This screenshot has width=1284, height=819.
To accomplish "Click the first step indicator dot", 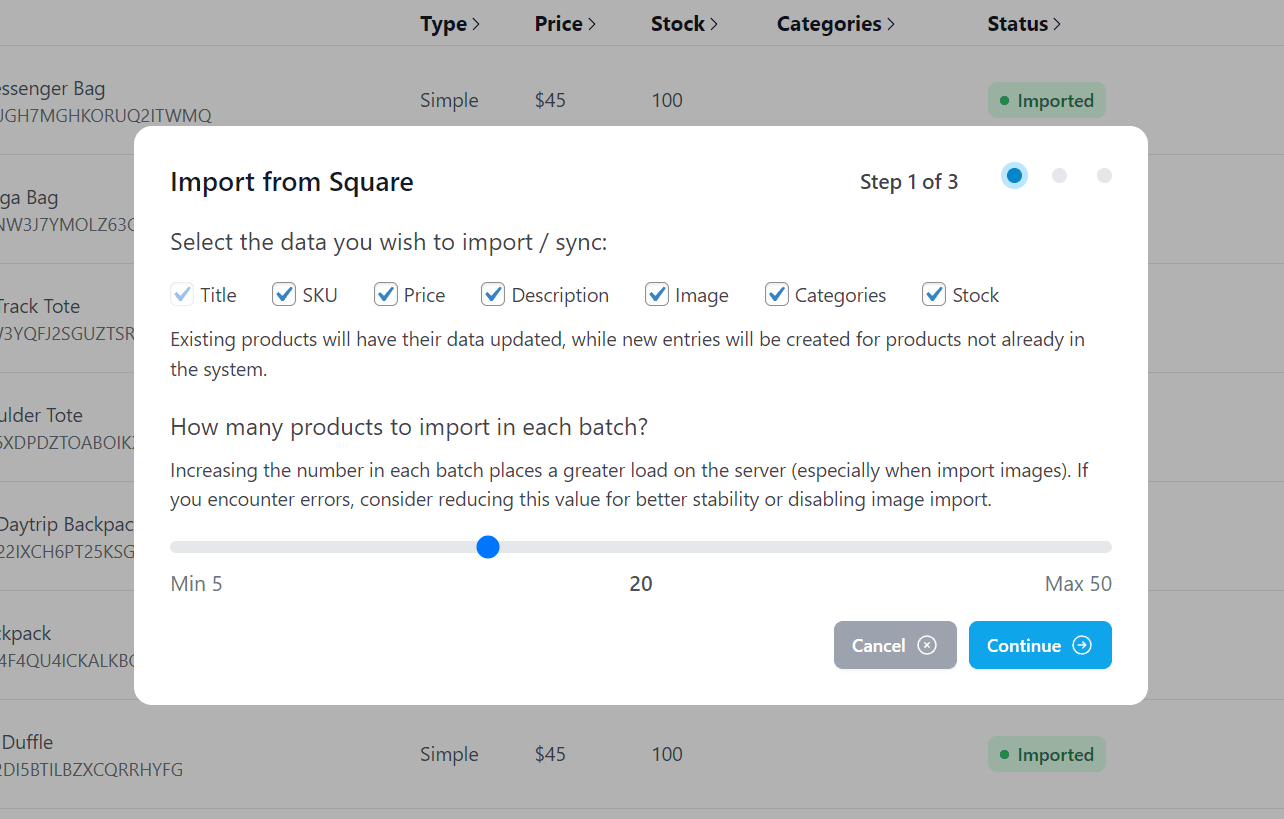I will (1014, 176).
